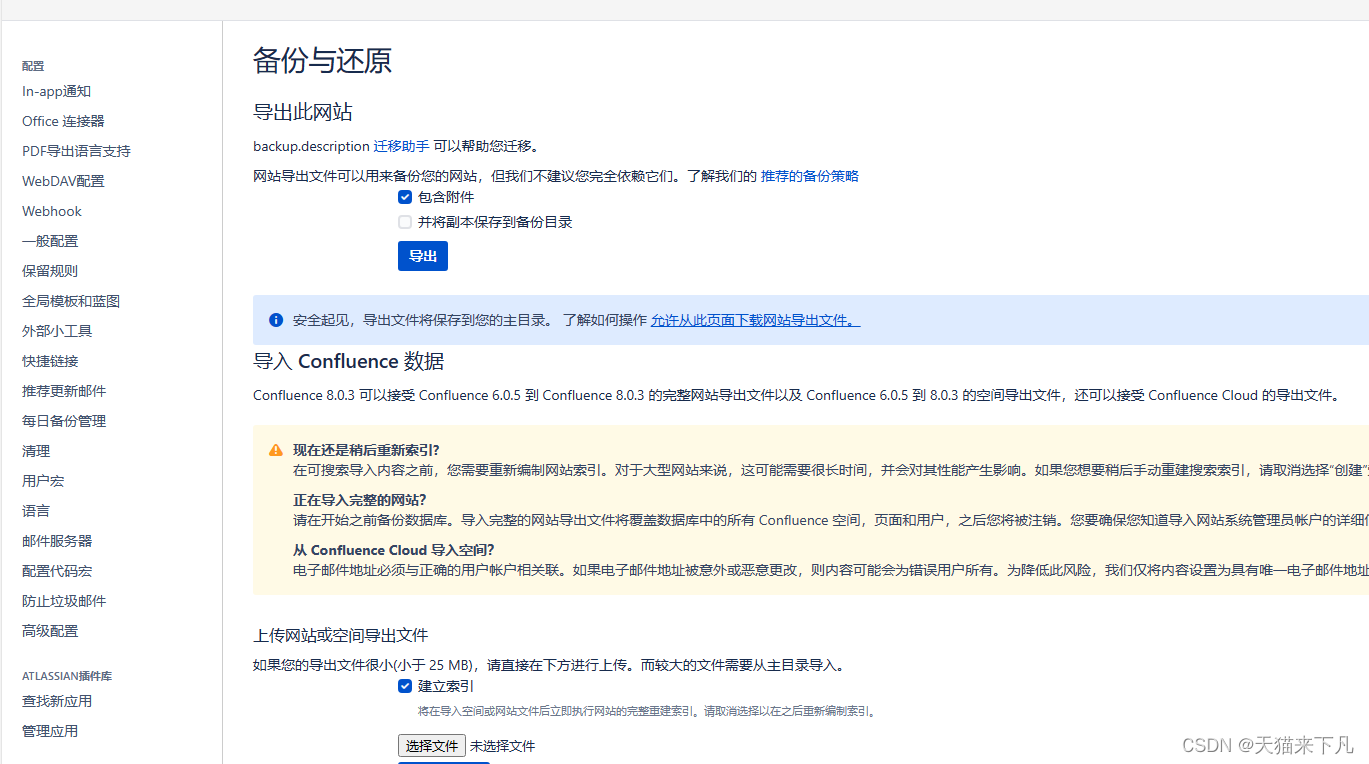Open 查找新应用 in plugin library
Image resolution: width=1369 pixels, height=764 pixels.
(x=57, y=701)
